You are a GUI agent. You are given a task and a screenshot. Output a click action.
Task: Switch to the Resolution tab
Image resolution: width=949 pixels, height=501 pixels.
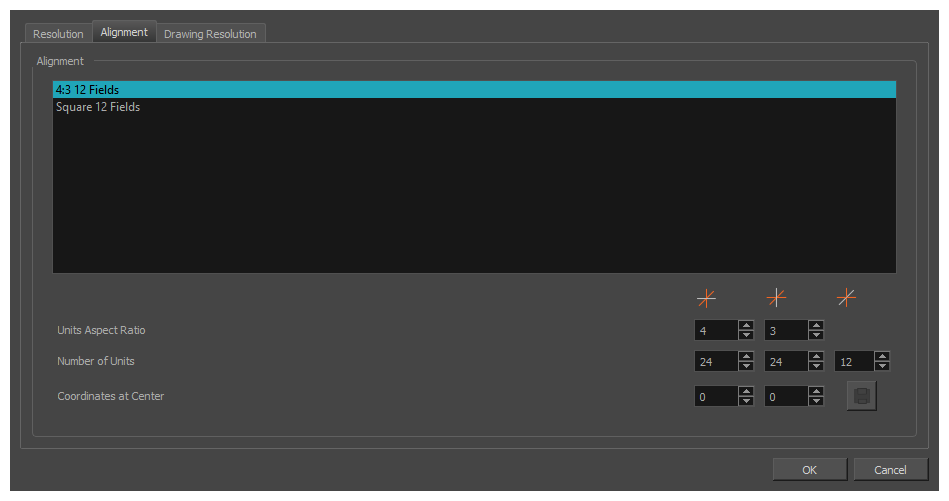58,34
